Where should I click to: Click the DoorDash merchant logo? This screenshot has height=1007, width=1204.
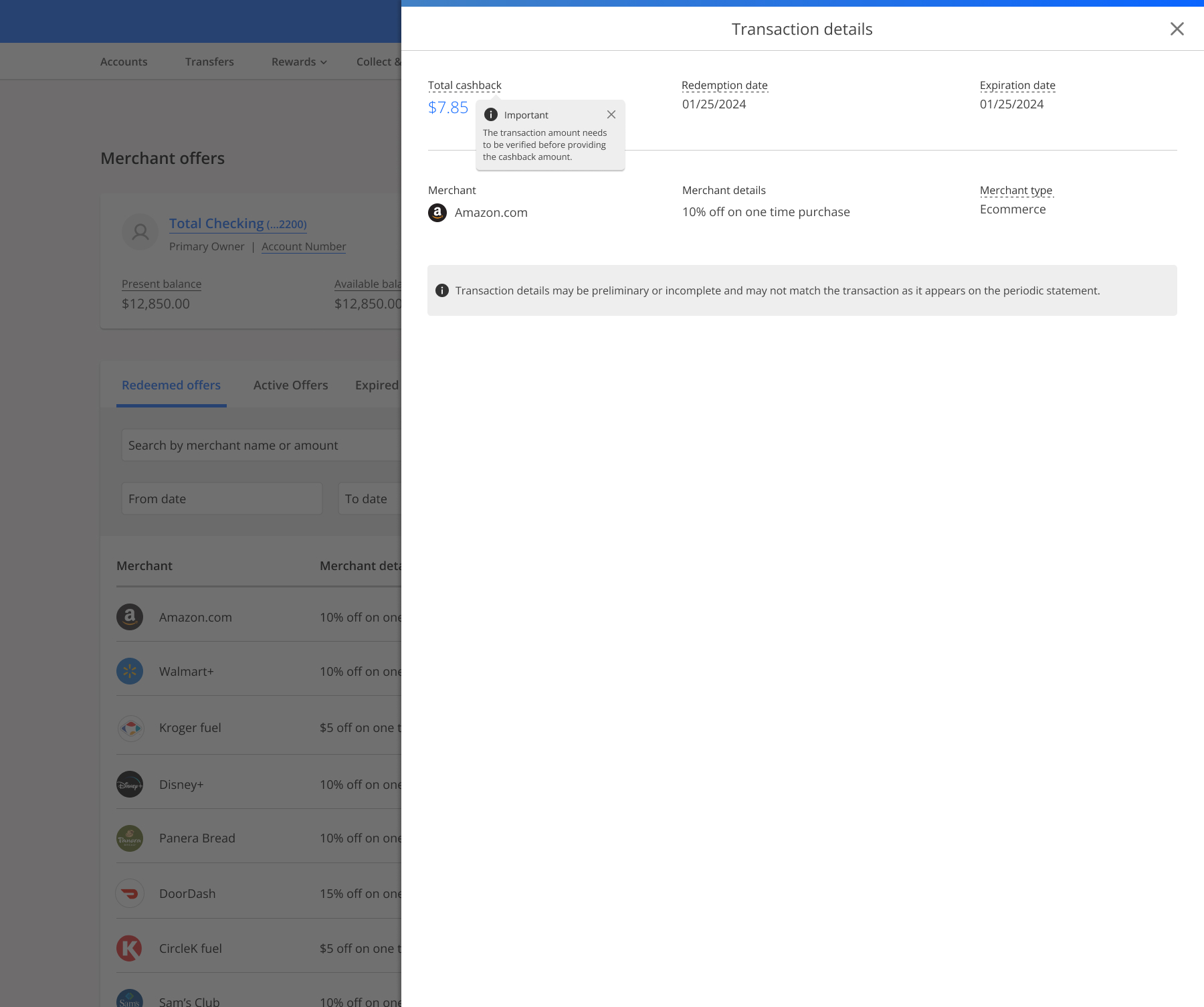click(x=130, y=893)
